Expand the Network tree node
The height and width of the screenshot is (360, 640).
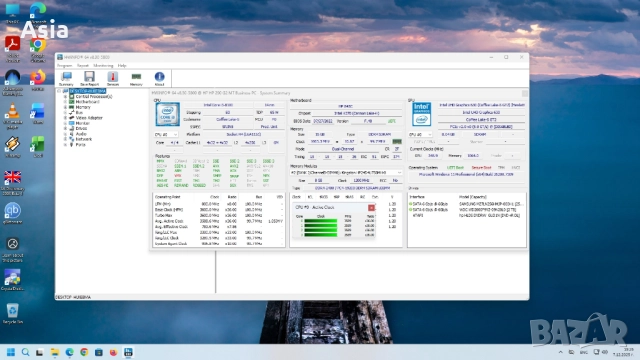65,139
